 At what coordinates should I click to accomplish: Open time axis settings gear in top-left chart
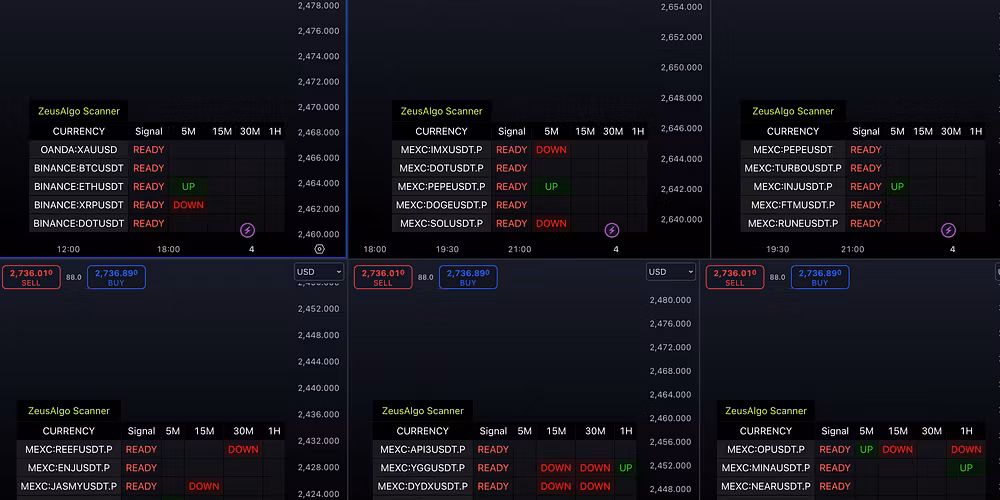(x=319, y=249)
